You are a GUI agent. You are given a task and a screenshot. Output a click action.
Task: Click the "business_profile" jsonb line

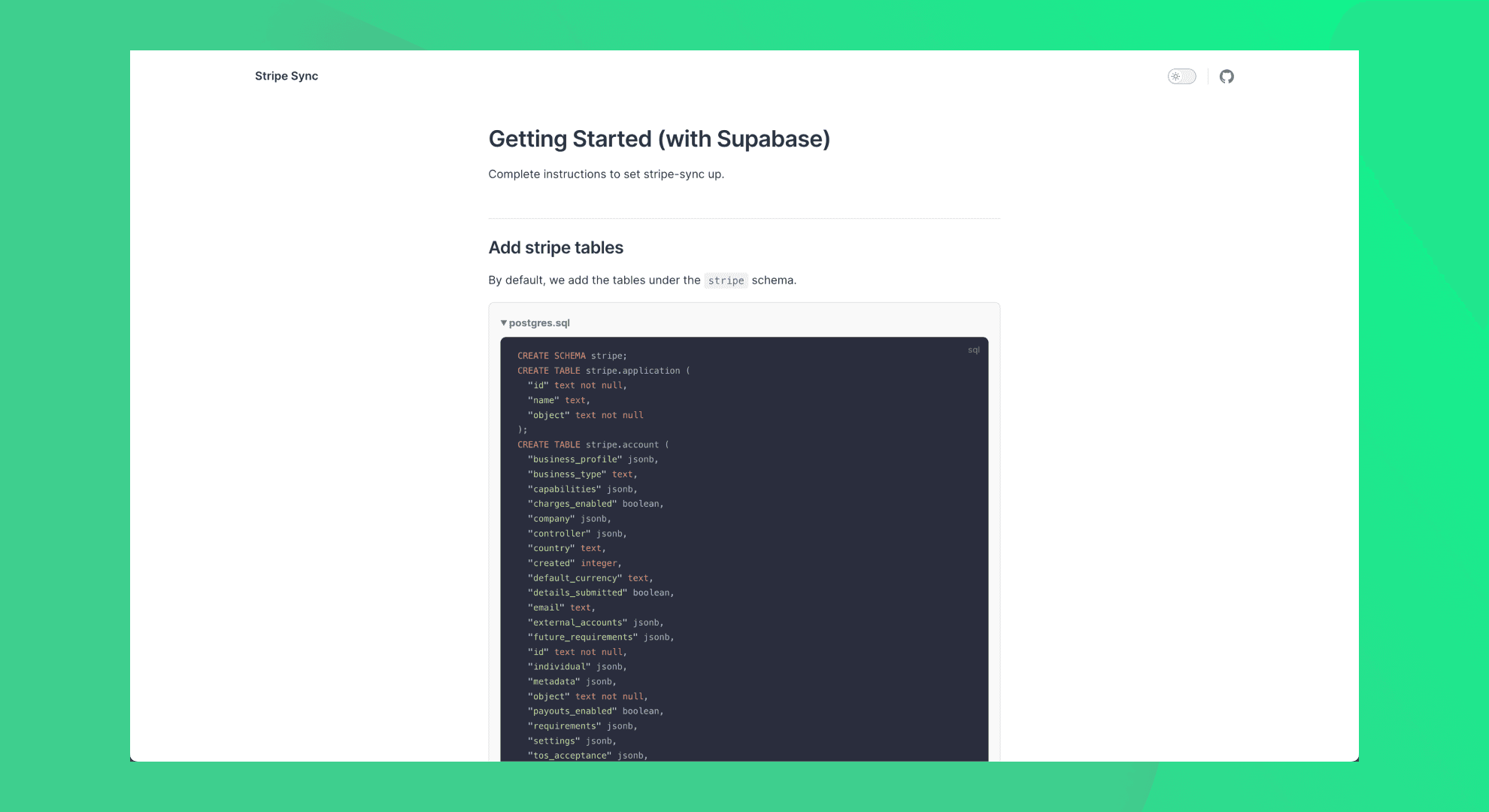coord(593,459)
